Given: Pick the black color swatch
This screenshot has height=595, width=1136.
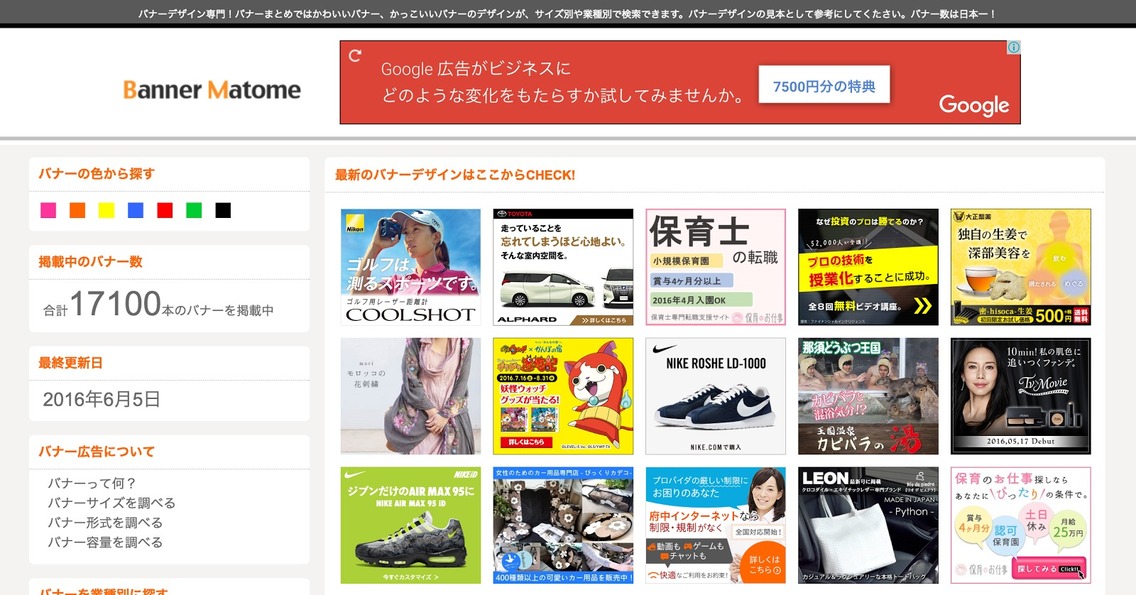Looking at the screenshot, I should [x=223, y=210].
